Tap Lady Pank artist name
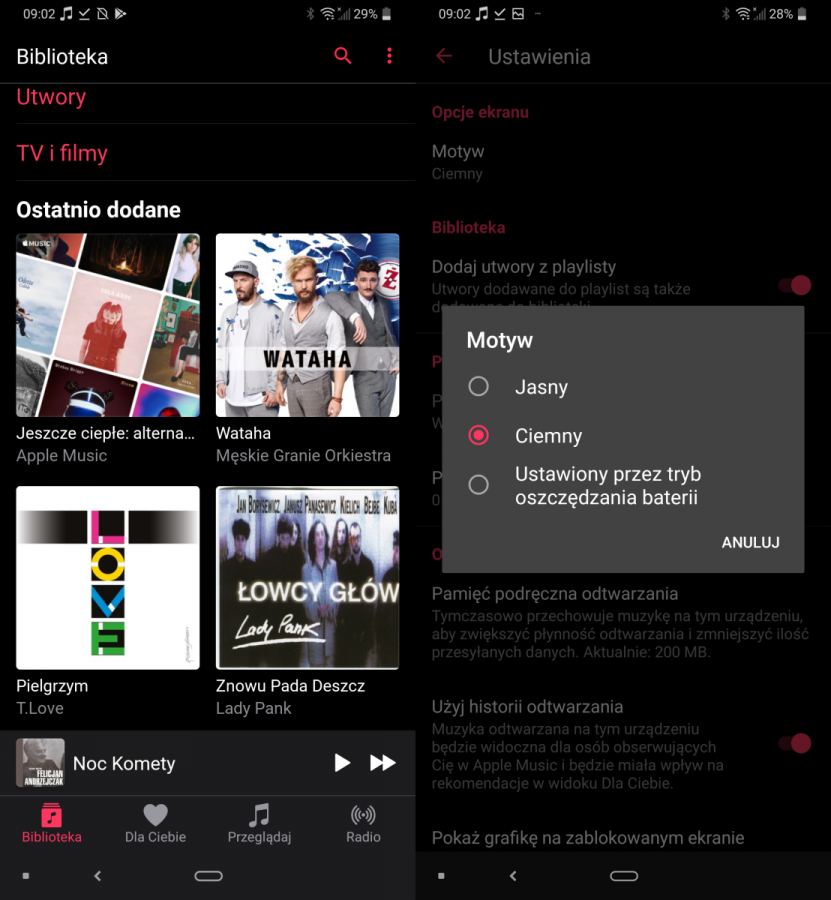831x900 pixels. (253, 709)
